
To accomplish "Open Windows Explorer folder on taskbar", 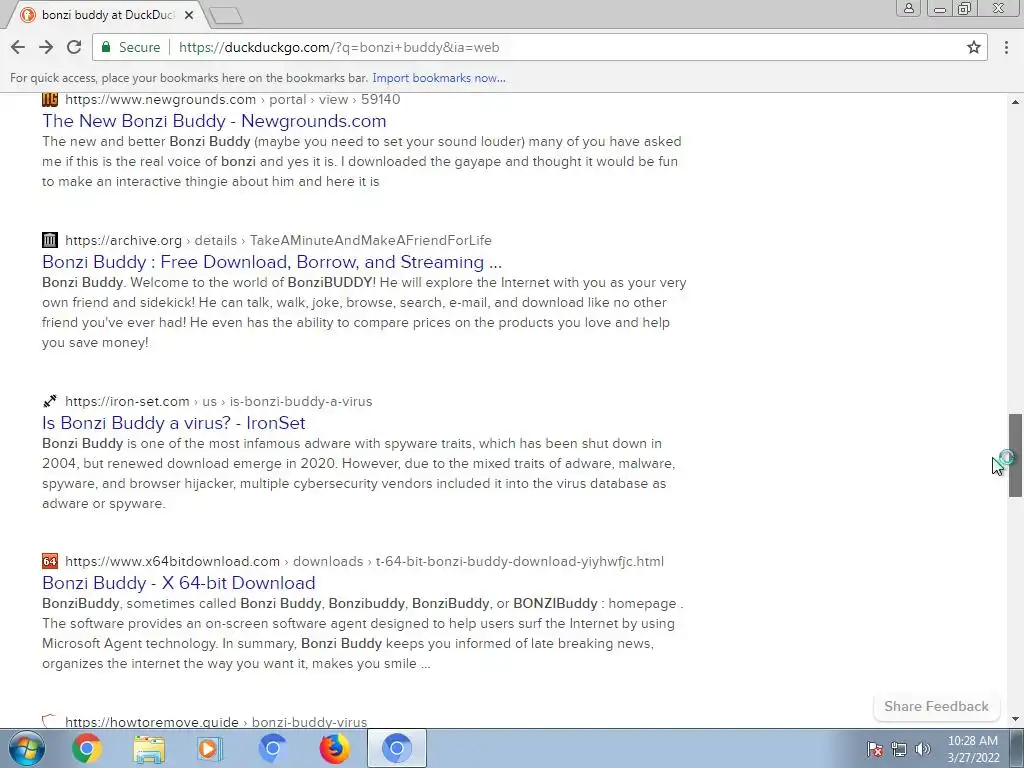I will tap(149, 748).
